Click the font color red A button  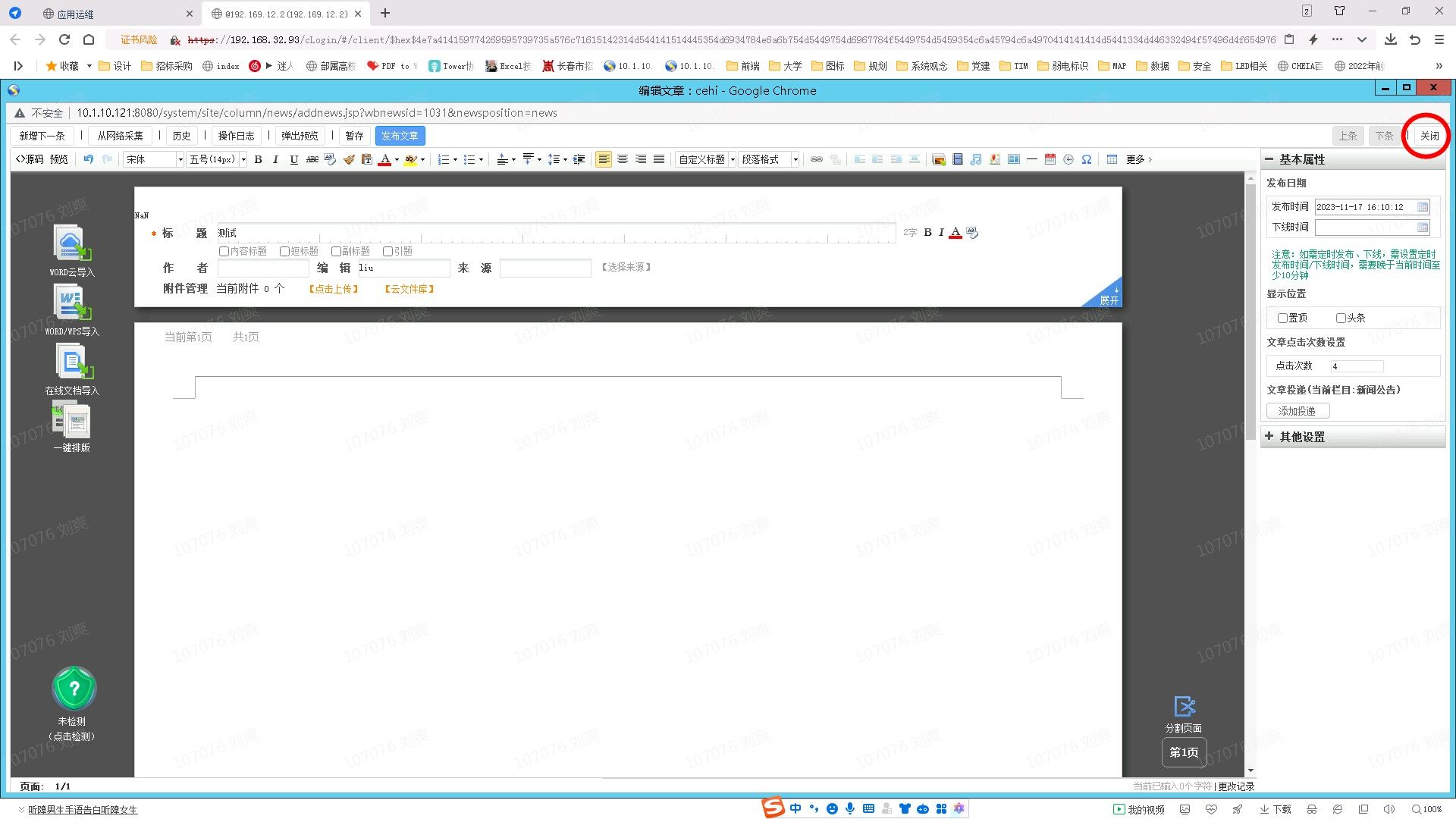click(384, 159)
